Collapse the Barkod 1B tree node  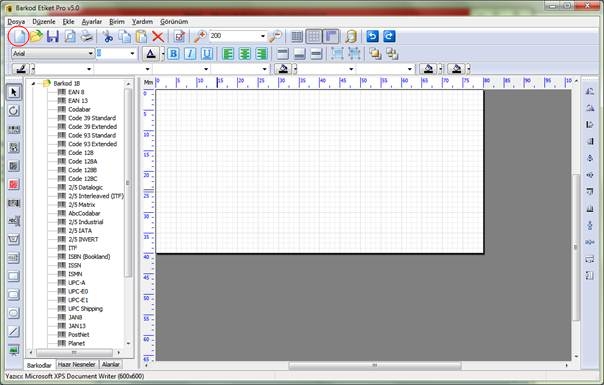tap(33, 83)
